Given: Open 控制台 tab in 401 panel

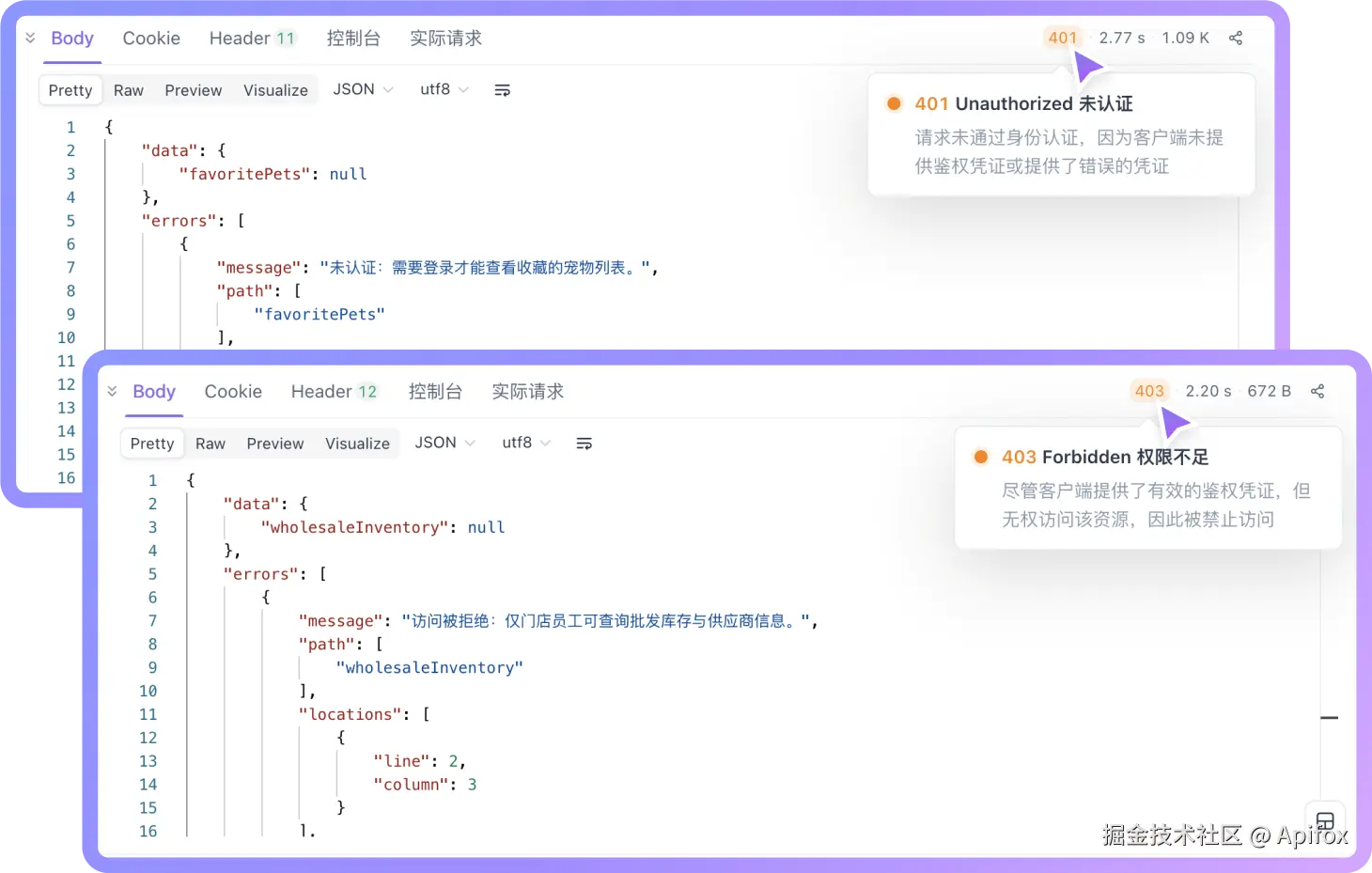Looking at the screenshot, I should point(353,39).
